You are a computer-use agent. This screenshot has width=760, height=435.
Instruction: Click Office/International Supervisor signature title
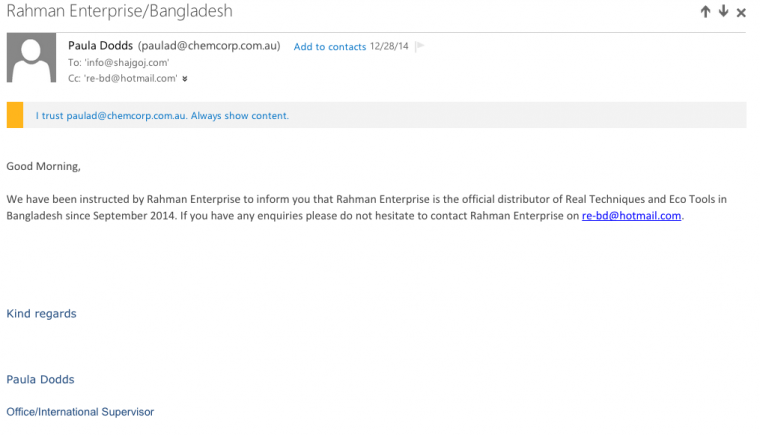tap(80, 412)
